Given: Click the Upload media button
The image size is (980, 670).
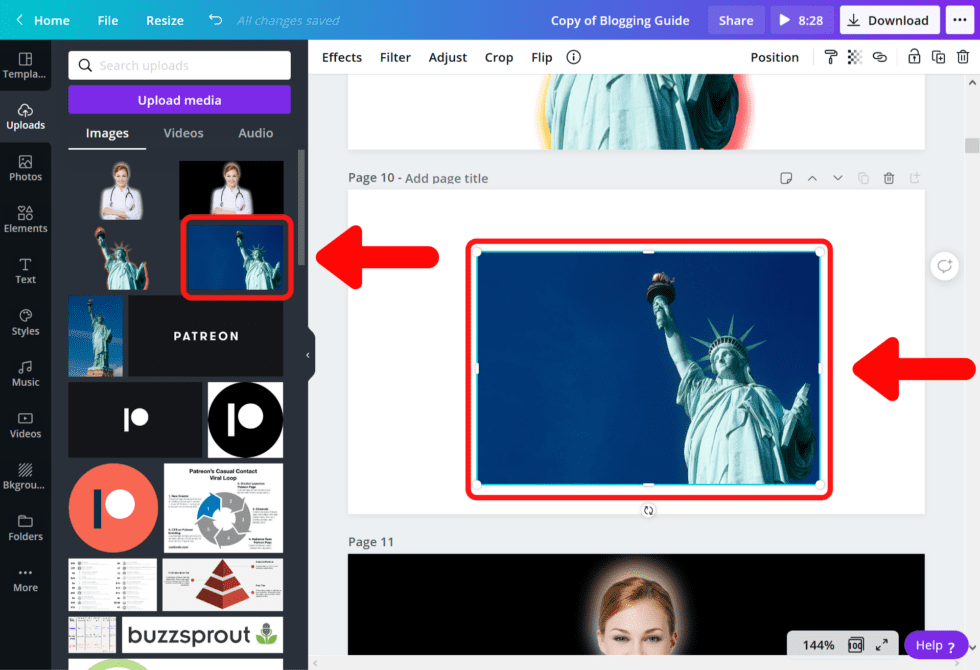Looking at the screenshot, I should tap(179, 100).
